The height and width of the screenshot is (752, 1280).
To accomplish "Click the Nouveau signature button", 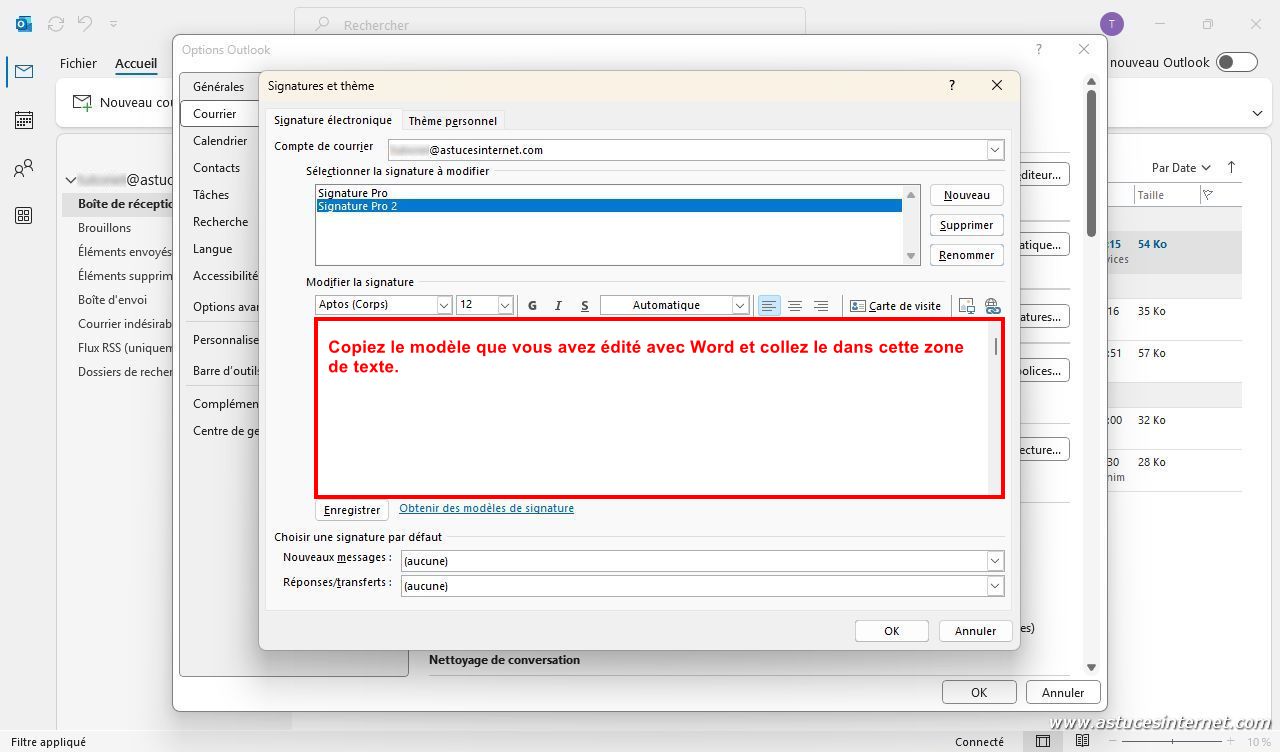I will (966, 195).
